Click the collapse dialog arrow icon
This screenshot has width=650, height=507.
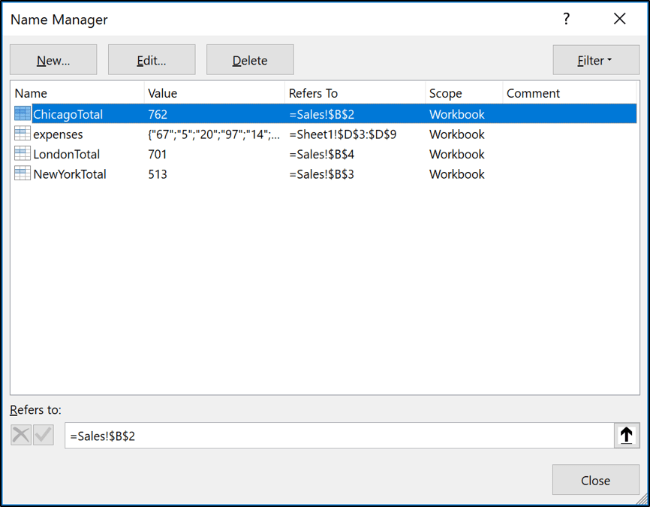point(626,435)
